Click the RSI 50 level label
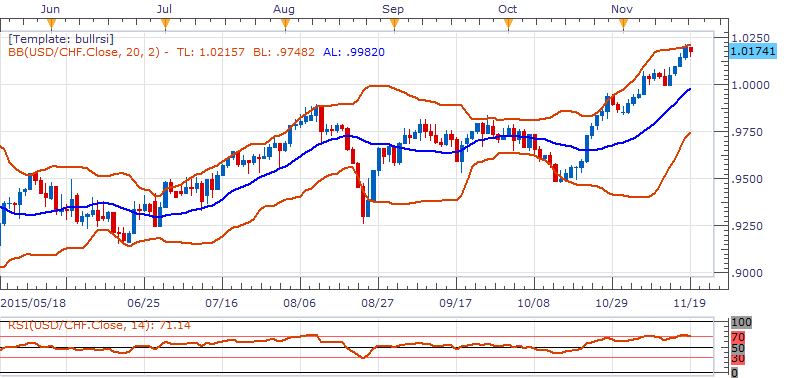Image resolution: width=786 pixels, height=378 pixels. coord(738,348)
